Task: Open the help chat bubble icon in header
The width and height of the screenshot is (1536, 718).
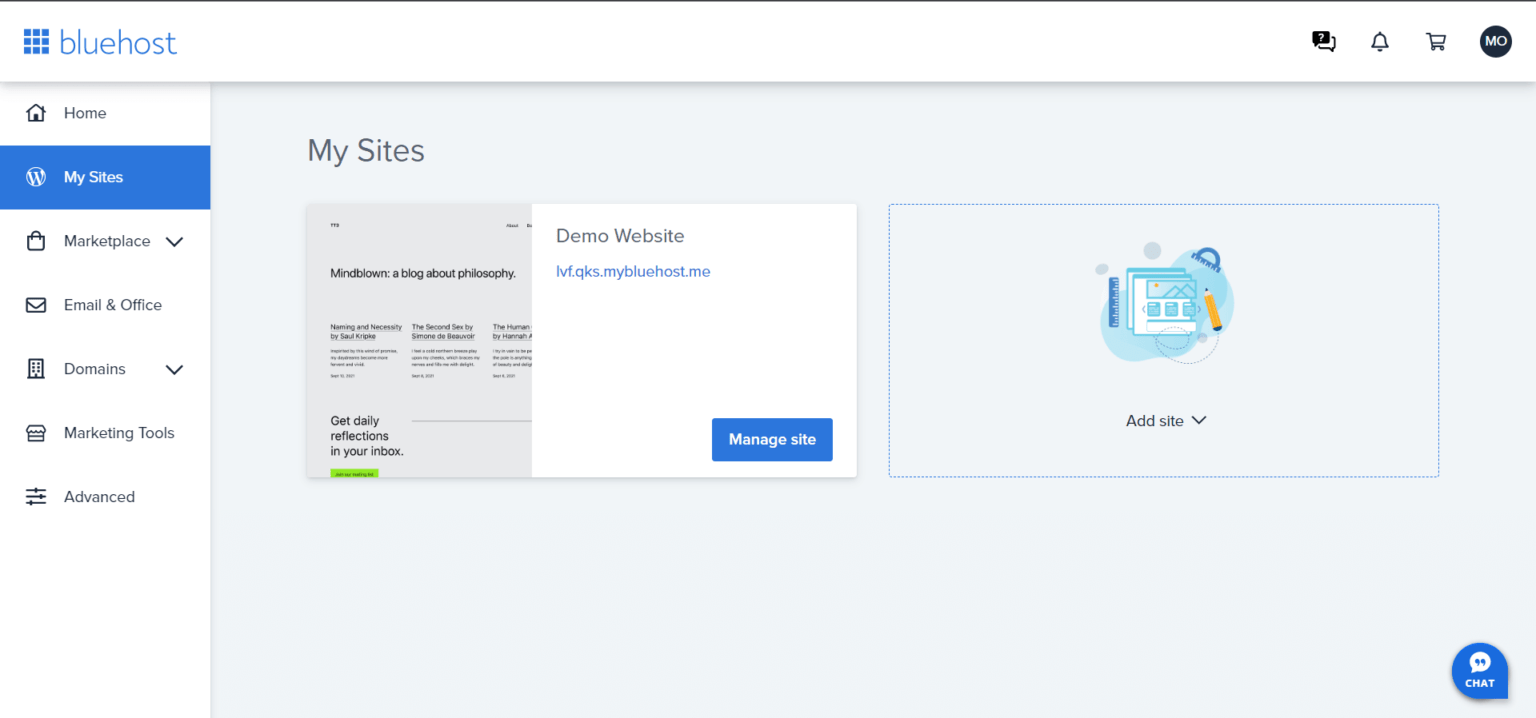Action: pyautogui.click(x=1323, y=41)
